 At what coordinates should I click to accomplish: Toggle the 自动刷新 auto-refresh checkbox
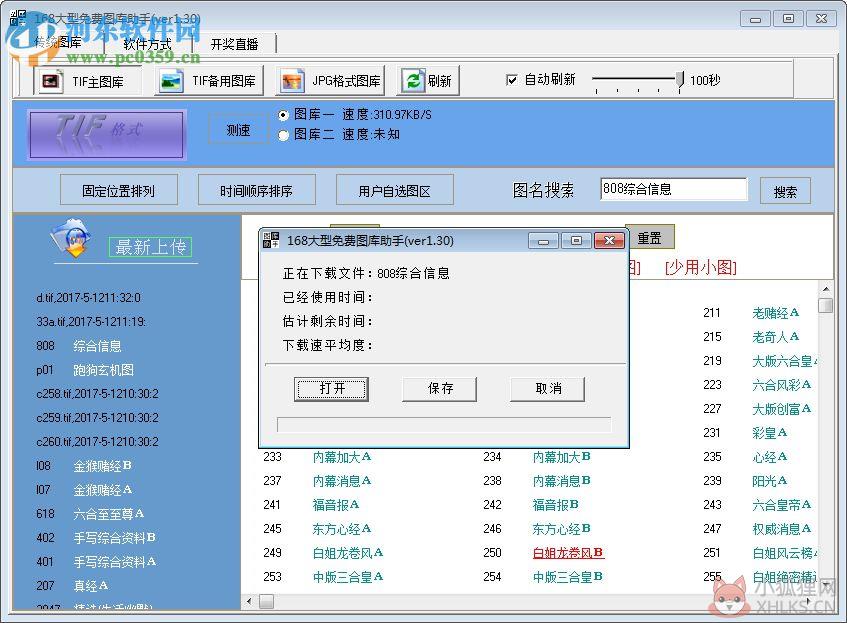(511, 80)
